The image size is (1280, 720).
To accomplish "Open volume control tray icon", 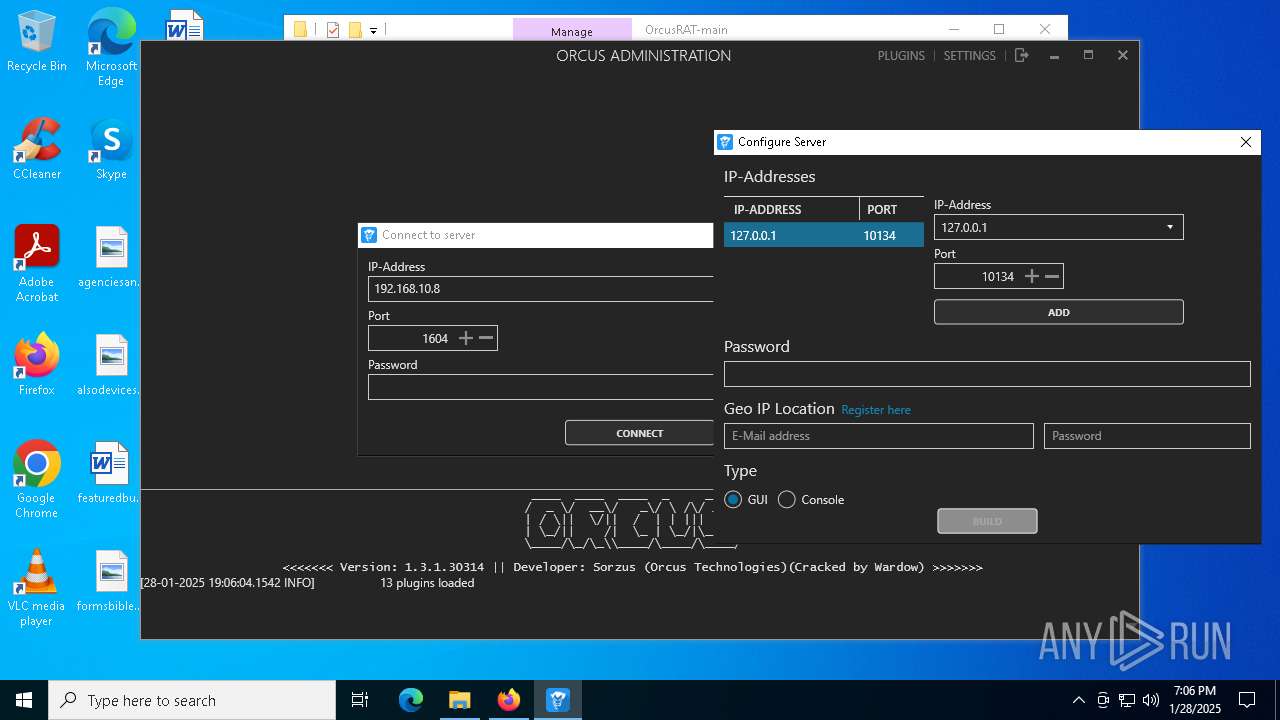I will tap(1151, 700).
